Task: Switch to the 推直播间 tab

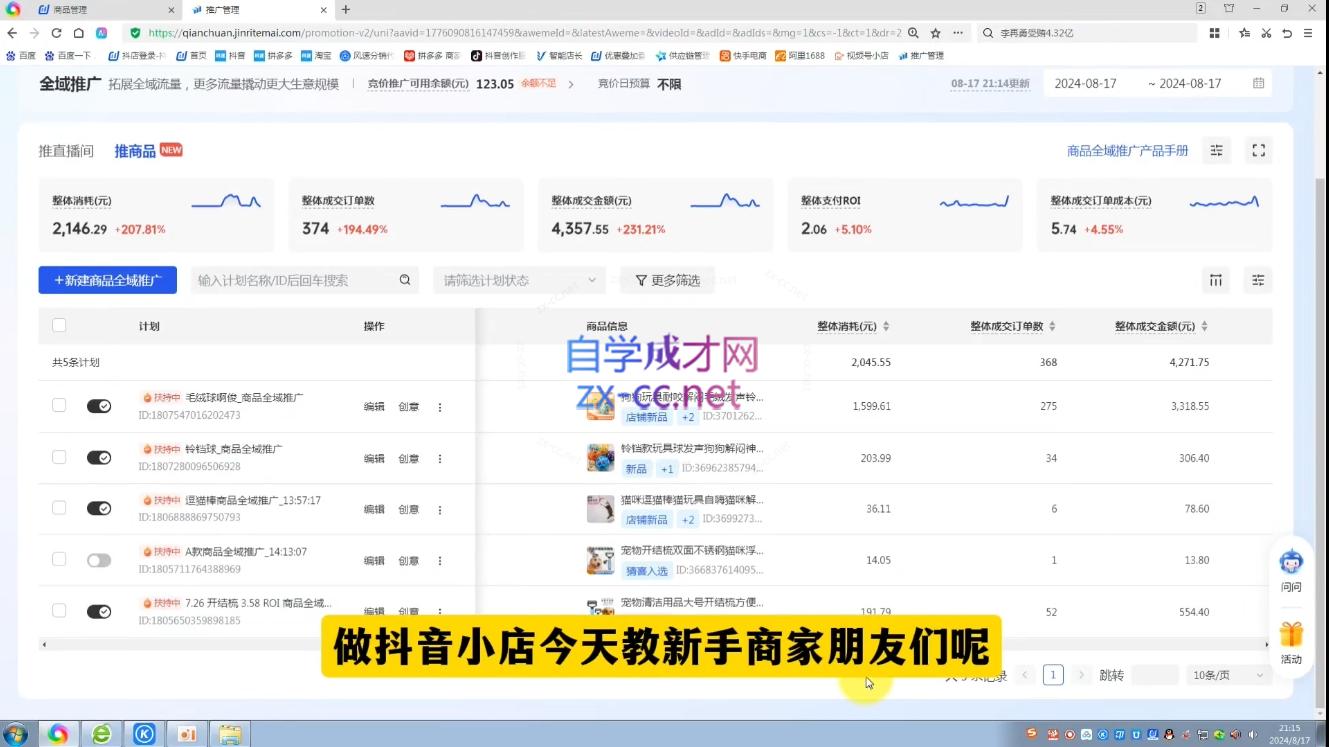Action: click(64, 150)
